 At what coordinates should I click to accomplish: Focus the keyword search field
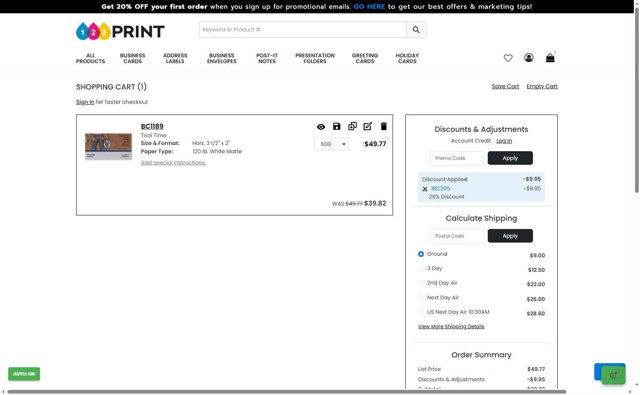303,29
